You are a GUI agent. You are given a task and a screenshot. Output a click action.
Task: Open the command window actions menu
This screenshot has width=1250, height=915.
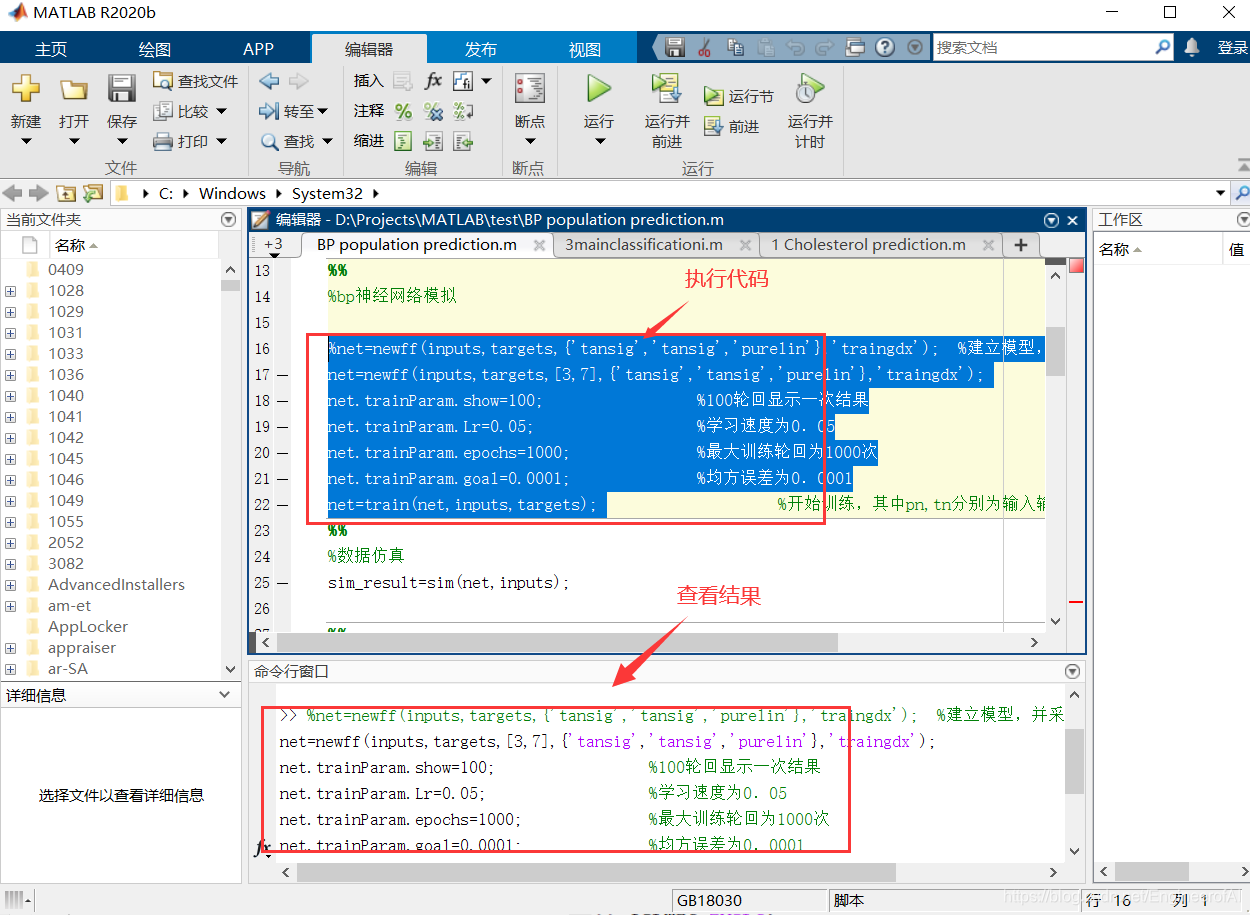coord(1072,672)
